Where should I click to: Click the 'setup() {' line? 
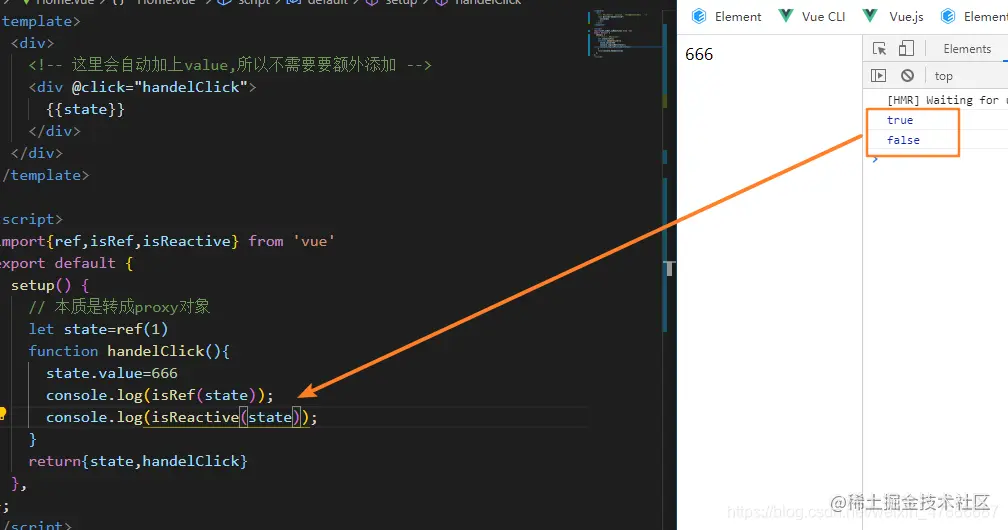coord(50,285)
